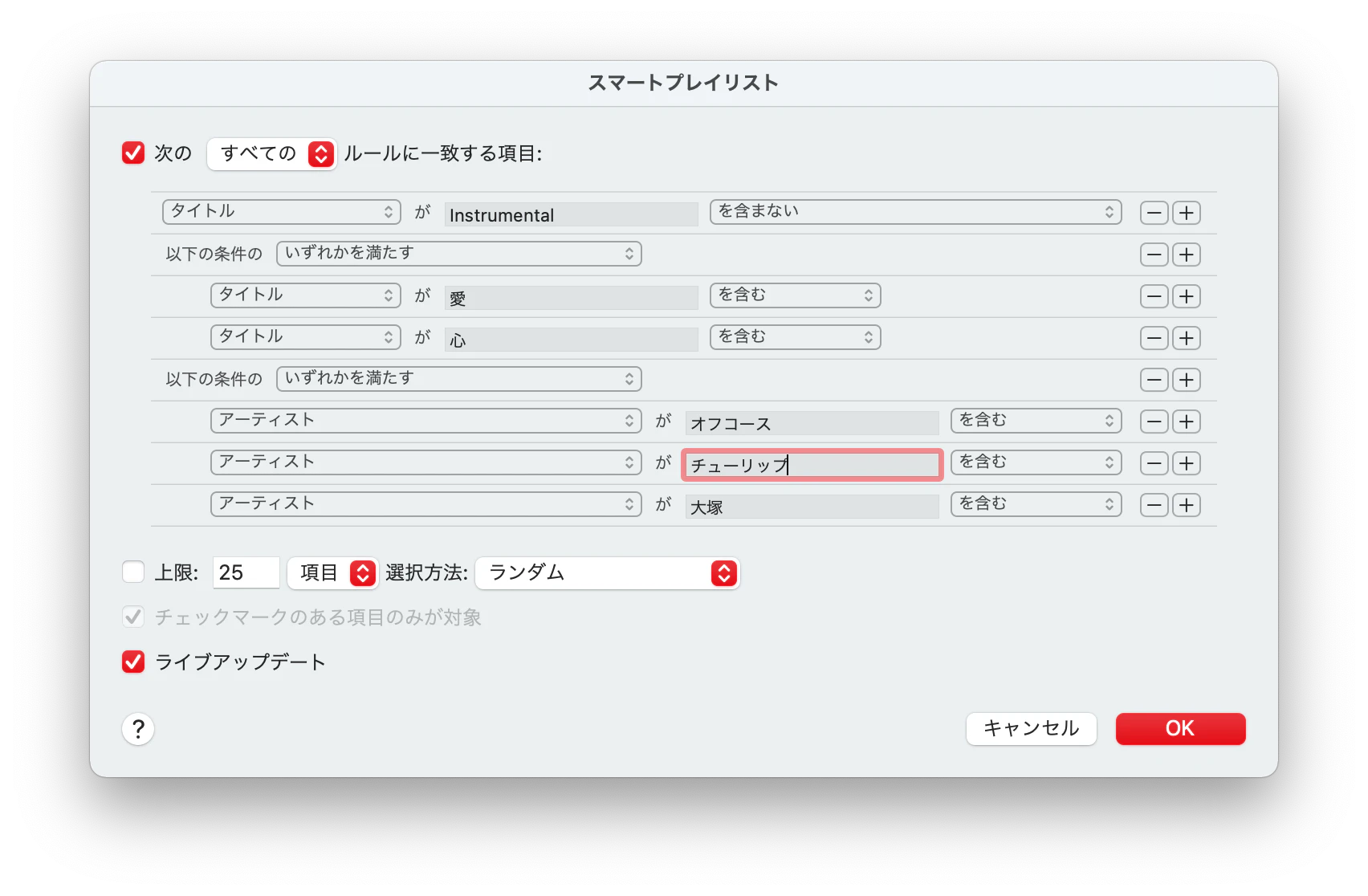The image size is (1368, 896).
Task: Enable the 上限 limit checkbox
Action: coord(133,572)
